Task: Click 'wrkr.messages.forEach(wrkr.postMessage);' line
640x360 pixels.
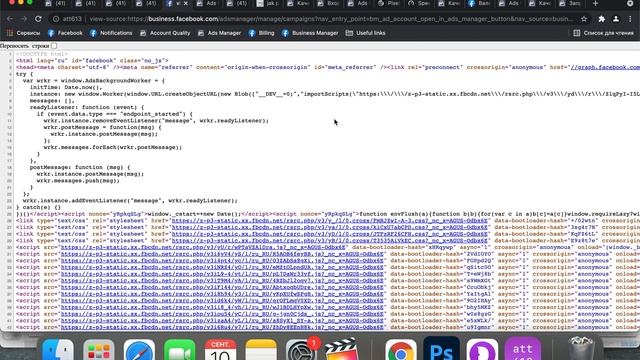Action: [x=113, y=147]
